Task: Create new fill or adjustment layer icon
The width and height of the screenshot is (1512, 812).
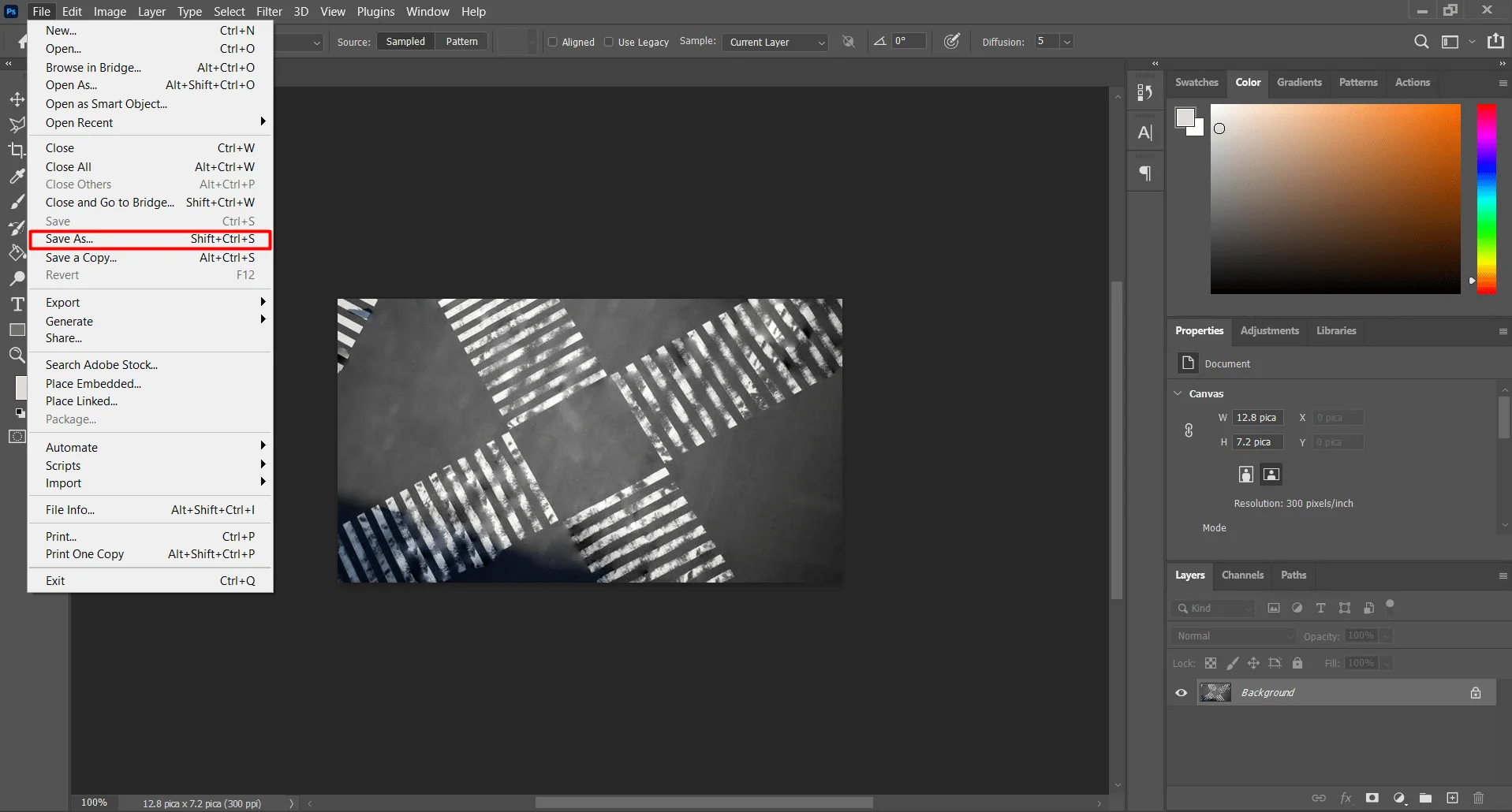Action: 1399,798
